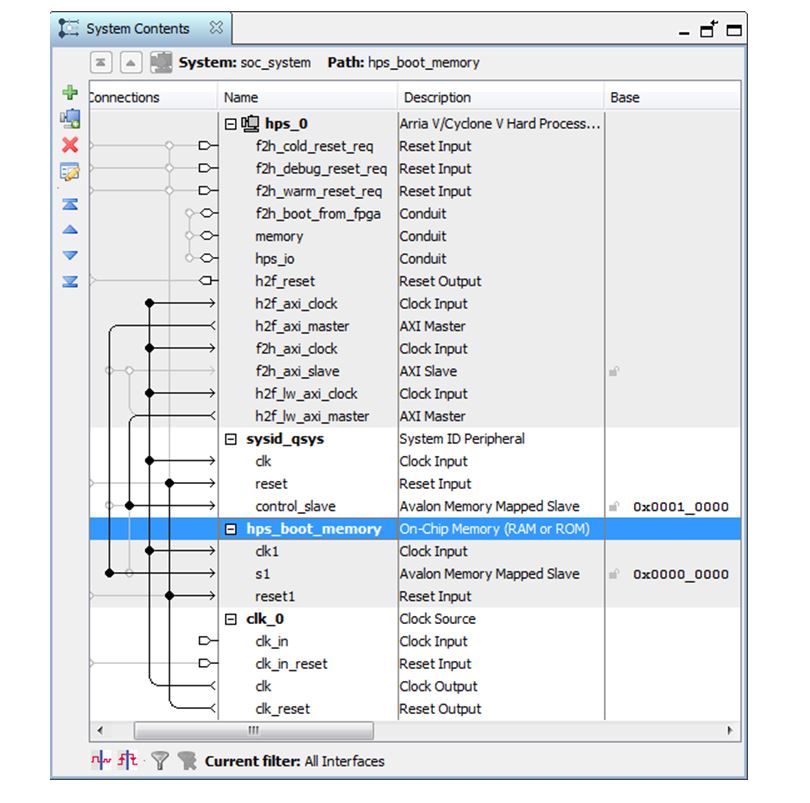Click the Base column header
The image size is (810, 803).
[673, 97]
